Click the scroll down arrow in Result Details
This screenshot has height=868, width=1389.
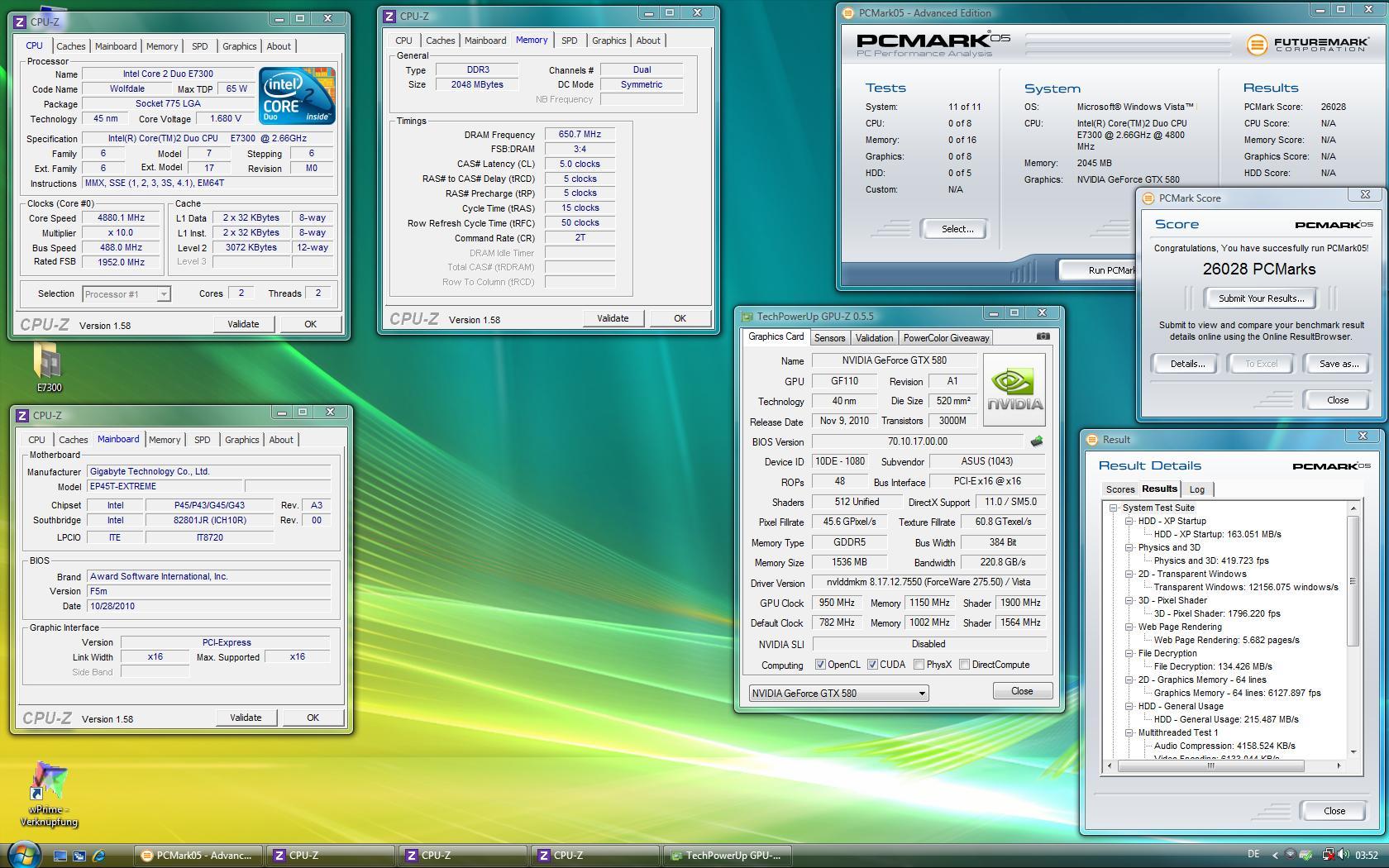click(1353, 751)
